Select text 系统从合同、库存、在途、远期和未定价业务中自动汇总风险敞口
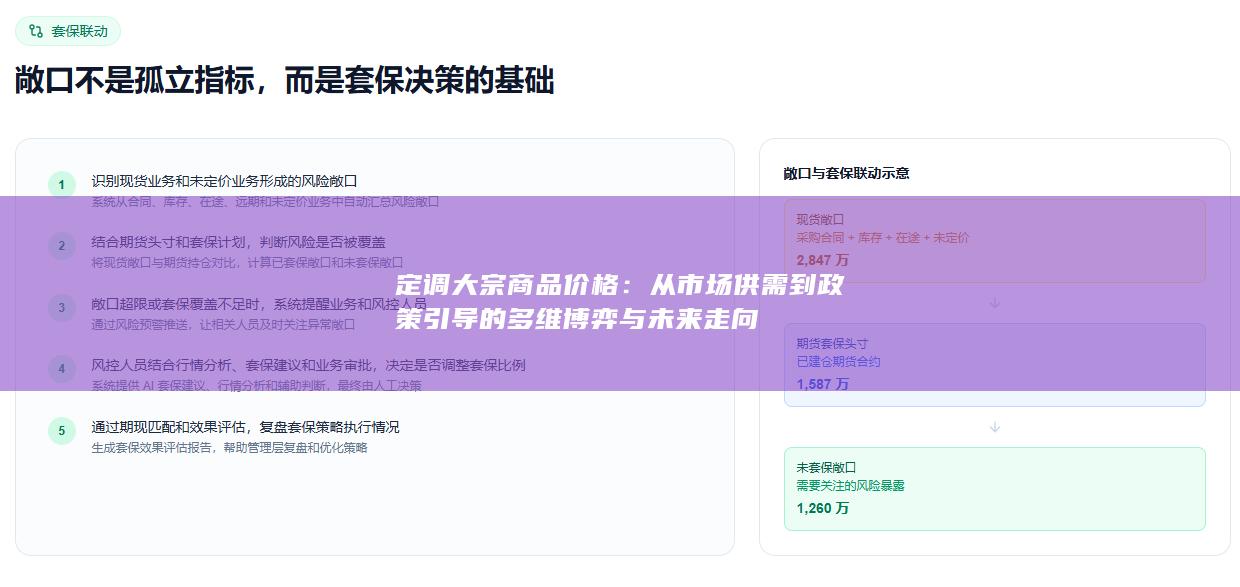Screen dimensions: 1240x587 [265, 201]
